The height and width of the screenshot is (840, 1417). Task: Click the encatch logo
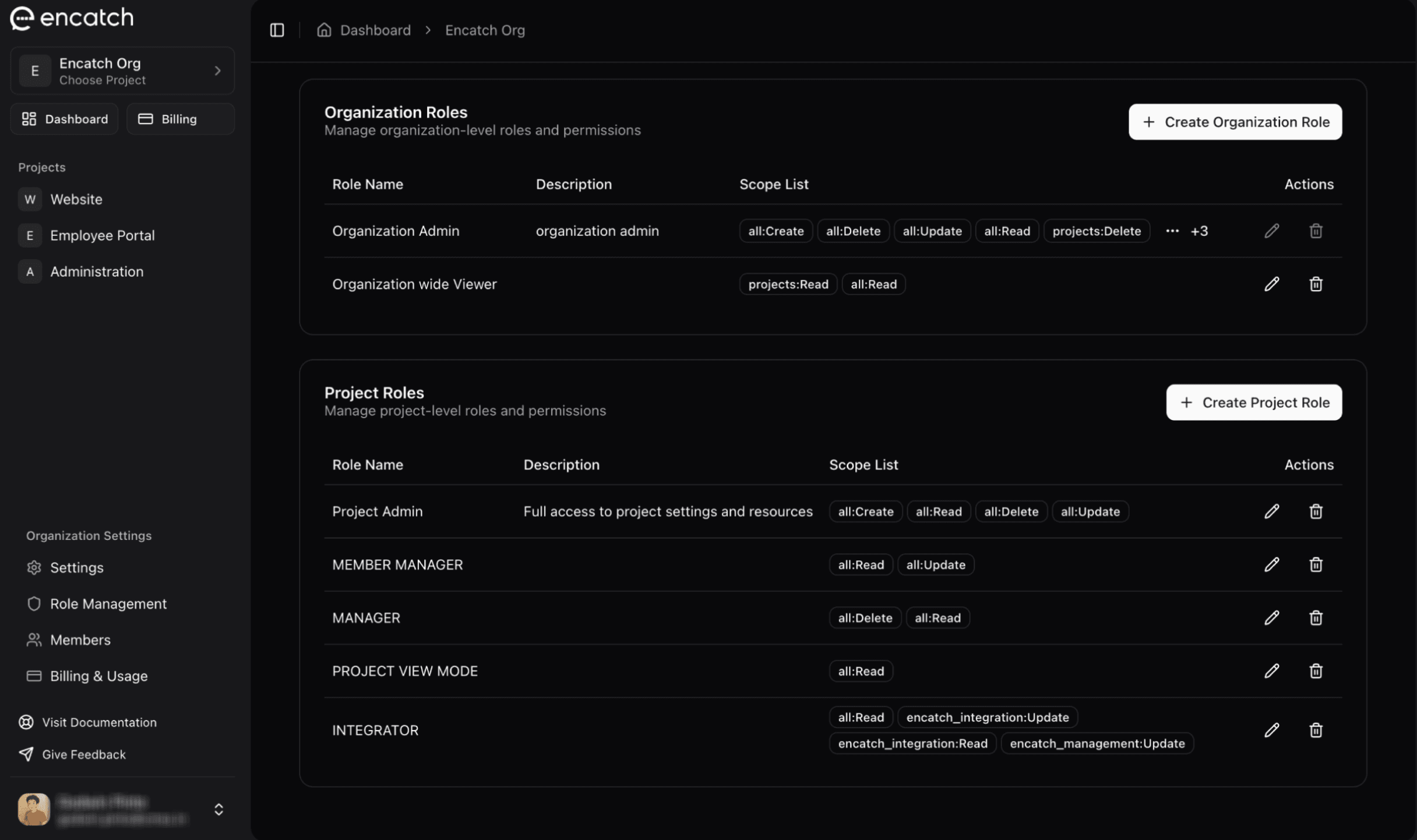coord(72,18)
